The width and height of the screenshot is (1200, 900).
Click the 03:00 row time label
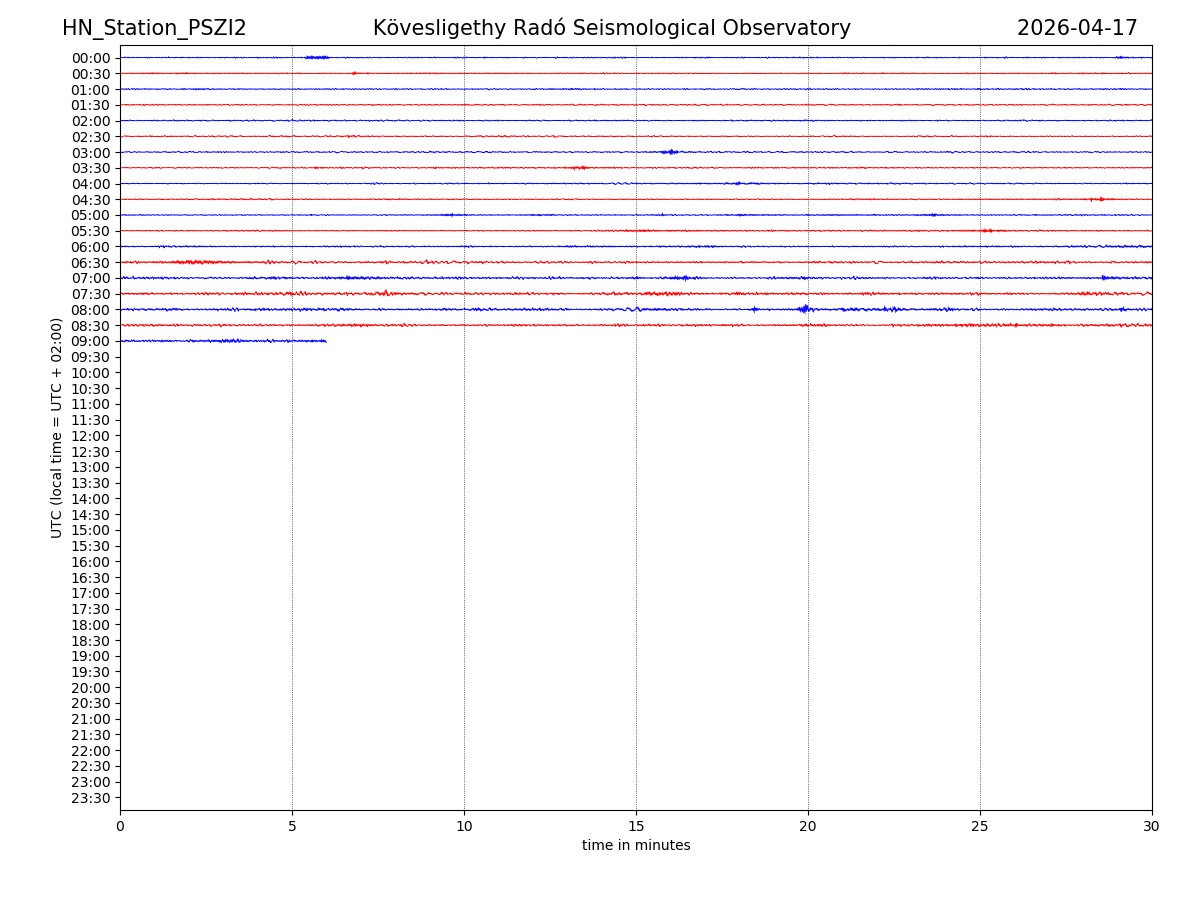91,153
